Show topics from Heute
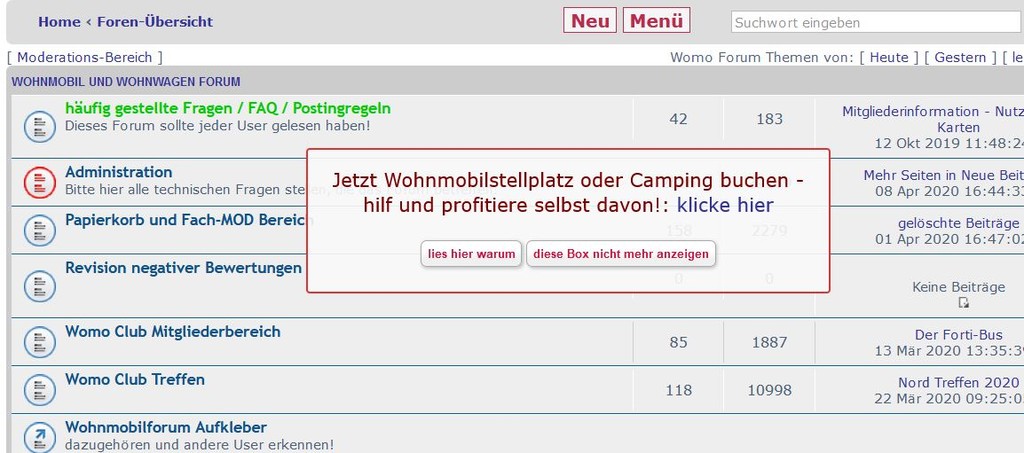Screen dimensions: 1024x453 click(x=889, y=57)
